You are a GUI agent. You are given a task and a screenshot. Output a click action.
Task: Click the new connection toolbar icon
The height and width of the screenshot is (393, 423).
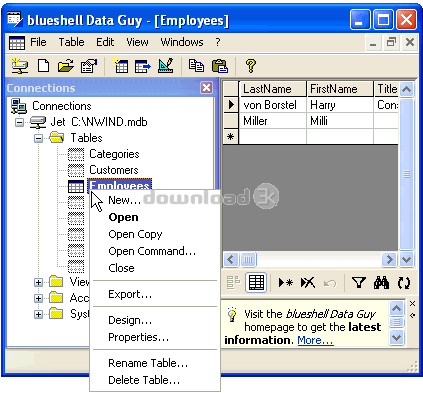(20, 66)
